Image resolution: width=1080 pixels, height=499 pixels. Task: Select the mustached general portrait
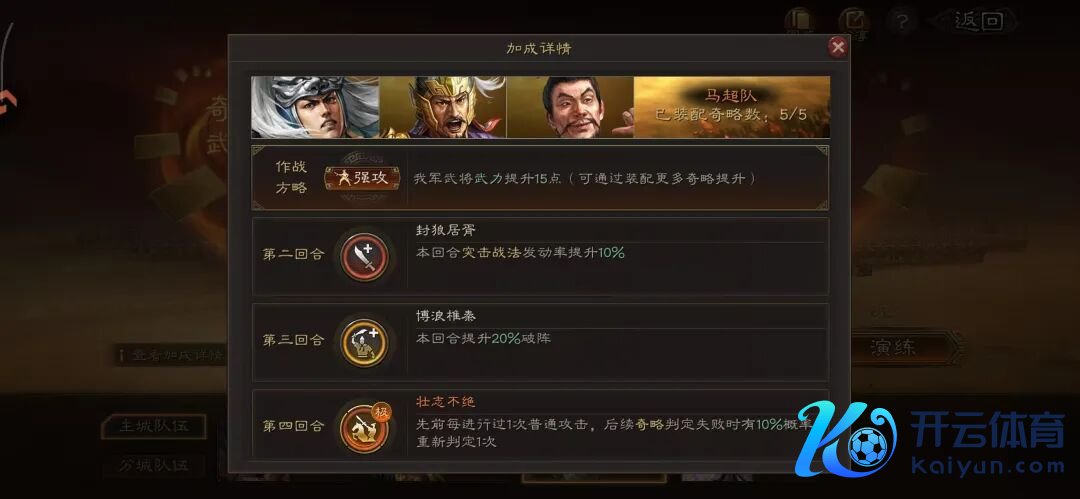click(x=570, y=108)
